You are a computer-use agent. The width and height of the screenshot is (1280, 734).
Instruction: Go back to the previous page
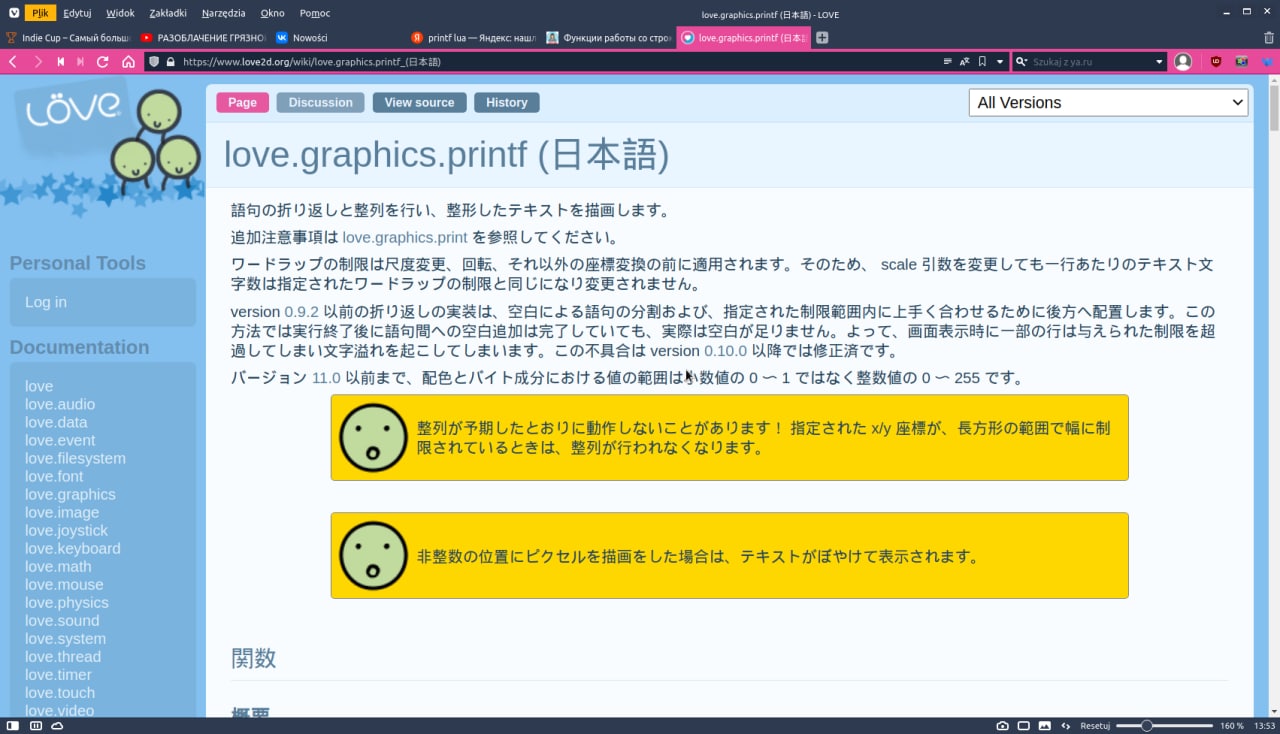tap(13, 62)
